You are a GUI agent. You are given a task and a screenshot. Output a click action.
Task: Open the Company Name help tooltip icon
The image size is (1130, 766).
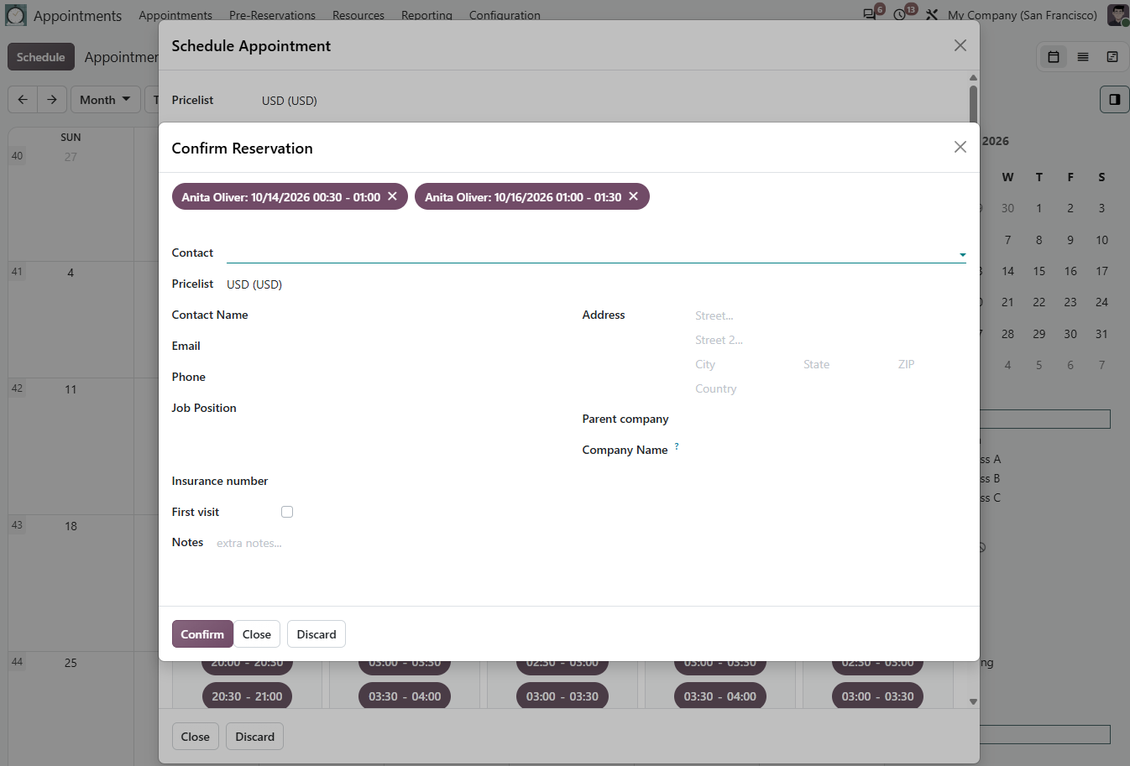677,447
